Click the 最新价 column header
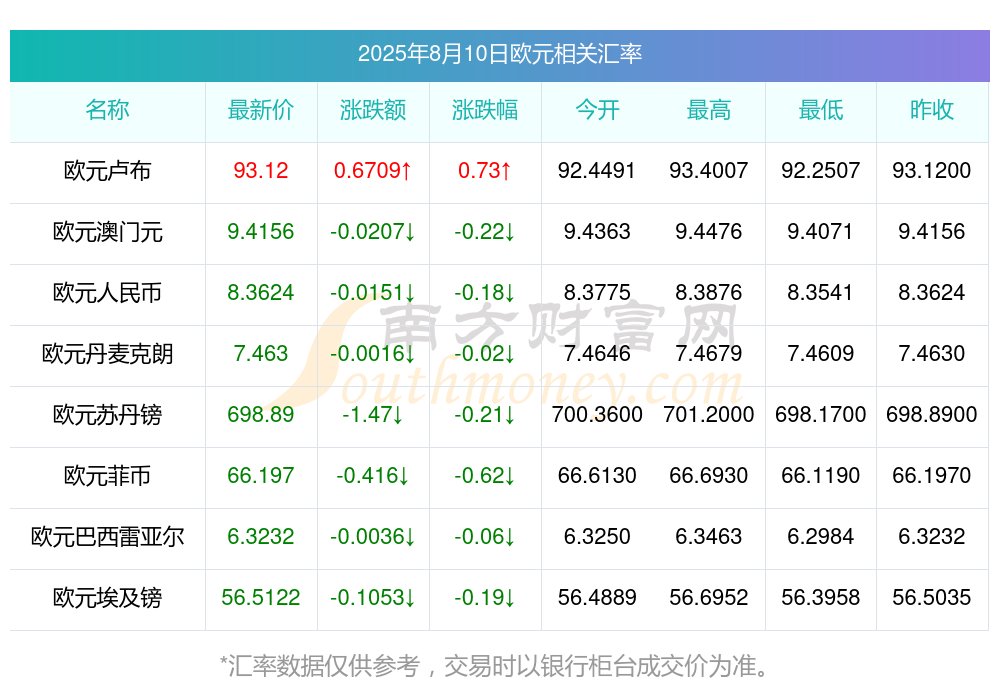The height and width of the screenshot is (698, 1000). [x=261, y=110]
